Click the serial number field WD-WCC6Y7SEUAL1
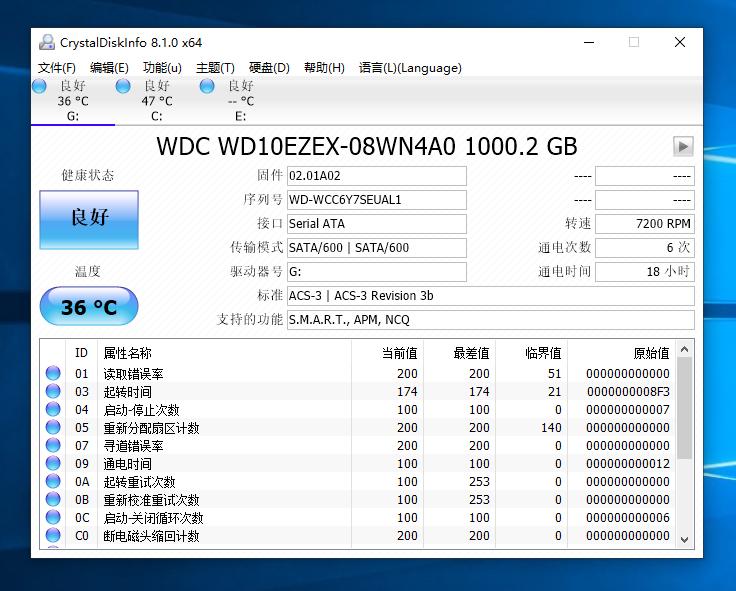Viewport: 736px width, 591px height. (376, 200)
